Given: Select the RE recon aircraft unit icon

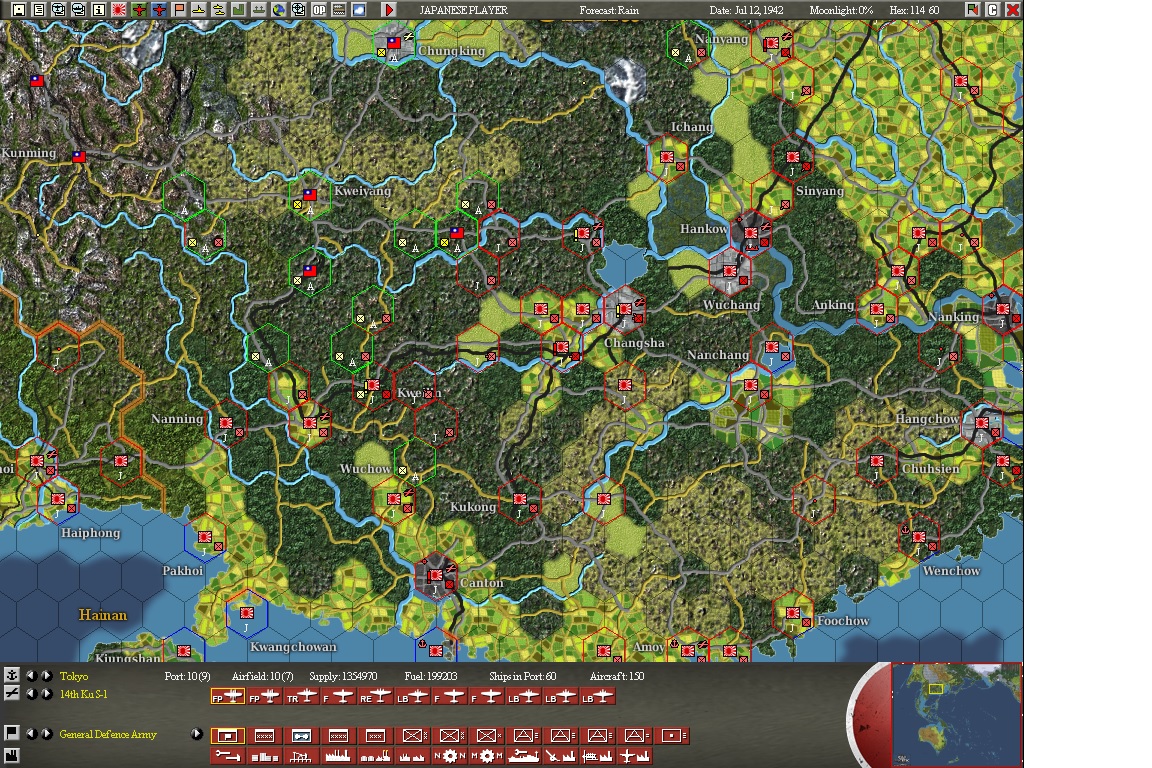Looking at the screenshot, I should 376,697.
